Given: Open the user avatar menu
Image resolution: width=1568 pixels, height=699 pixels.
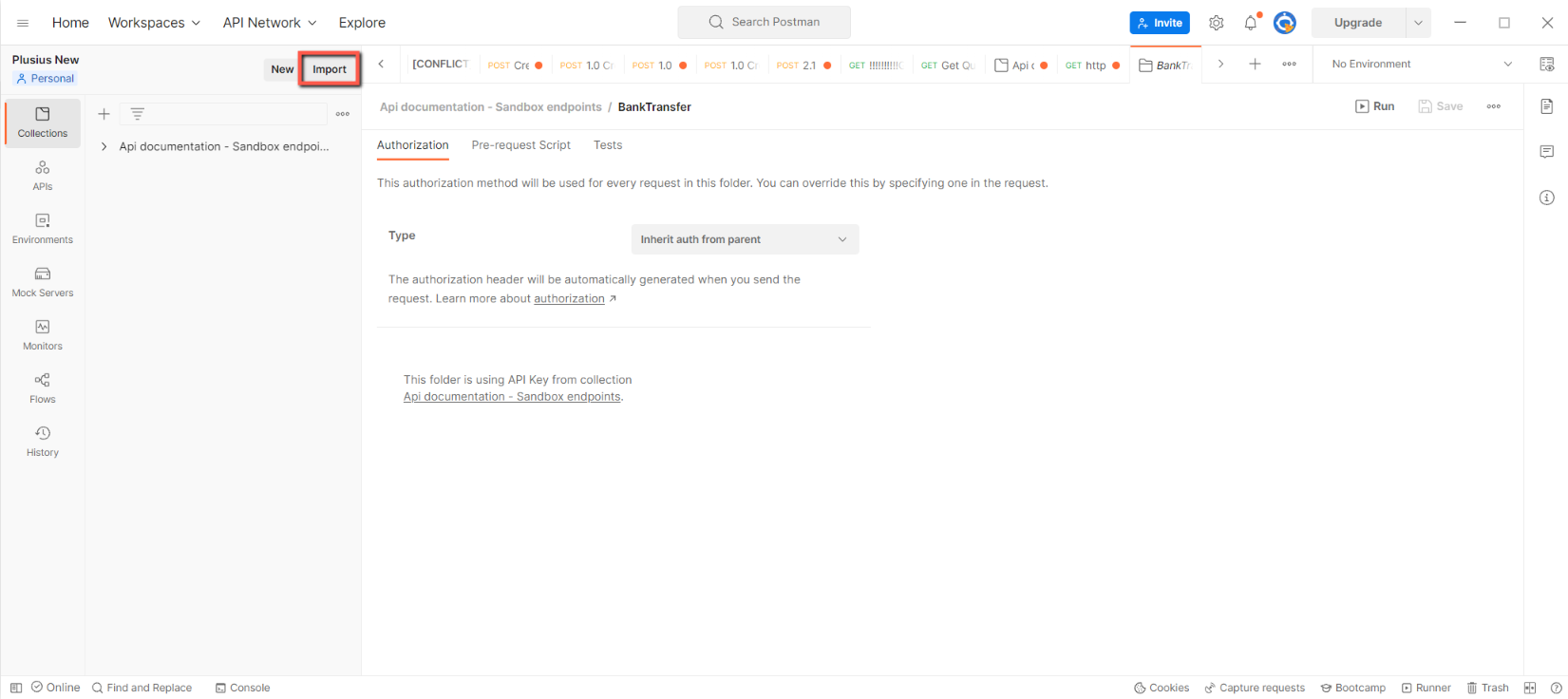Looking at the screenshot, I should (x=1285, y=23).
